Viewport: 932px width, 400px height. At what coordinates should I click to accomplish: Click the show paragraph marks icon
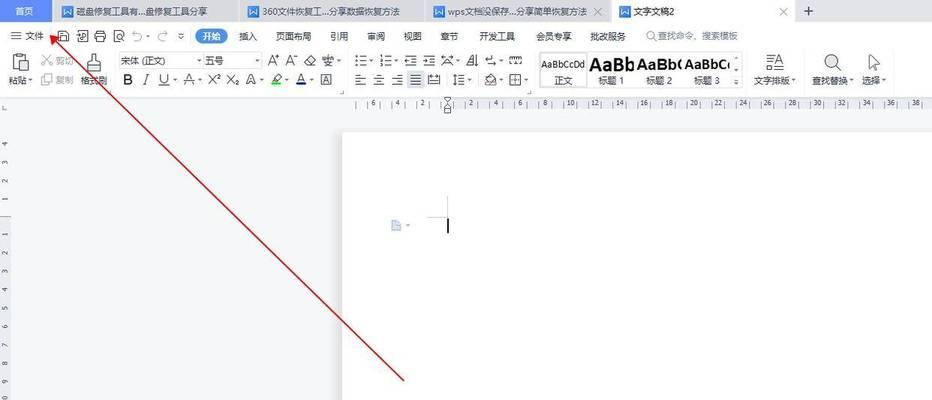(491, 60)
